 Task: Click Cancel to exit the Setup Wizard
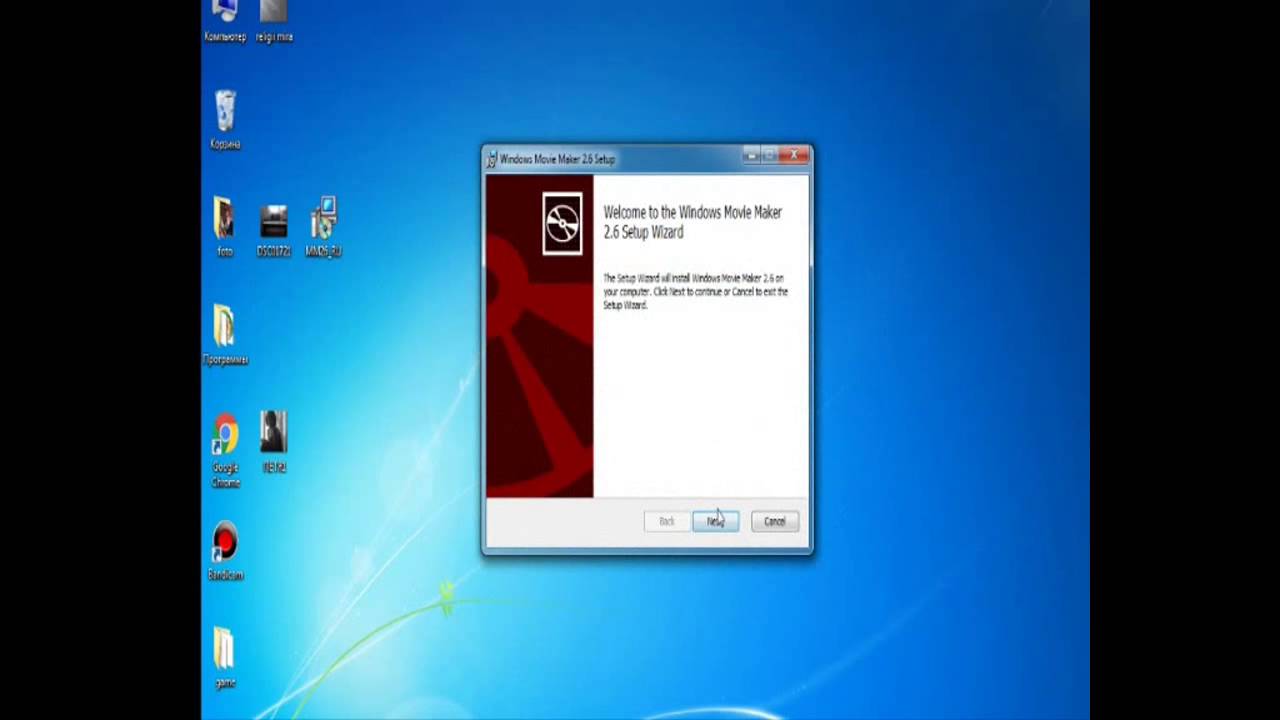[775, 521]
